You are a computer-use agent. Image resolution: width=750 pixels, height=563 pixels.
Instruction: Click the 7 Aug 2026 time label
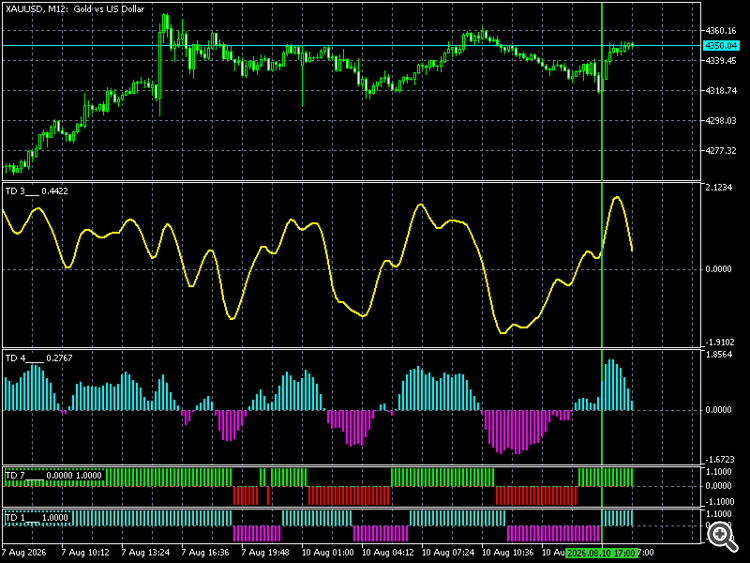pos(24,553)
